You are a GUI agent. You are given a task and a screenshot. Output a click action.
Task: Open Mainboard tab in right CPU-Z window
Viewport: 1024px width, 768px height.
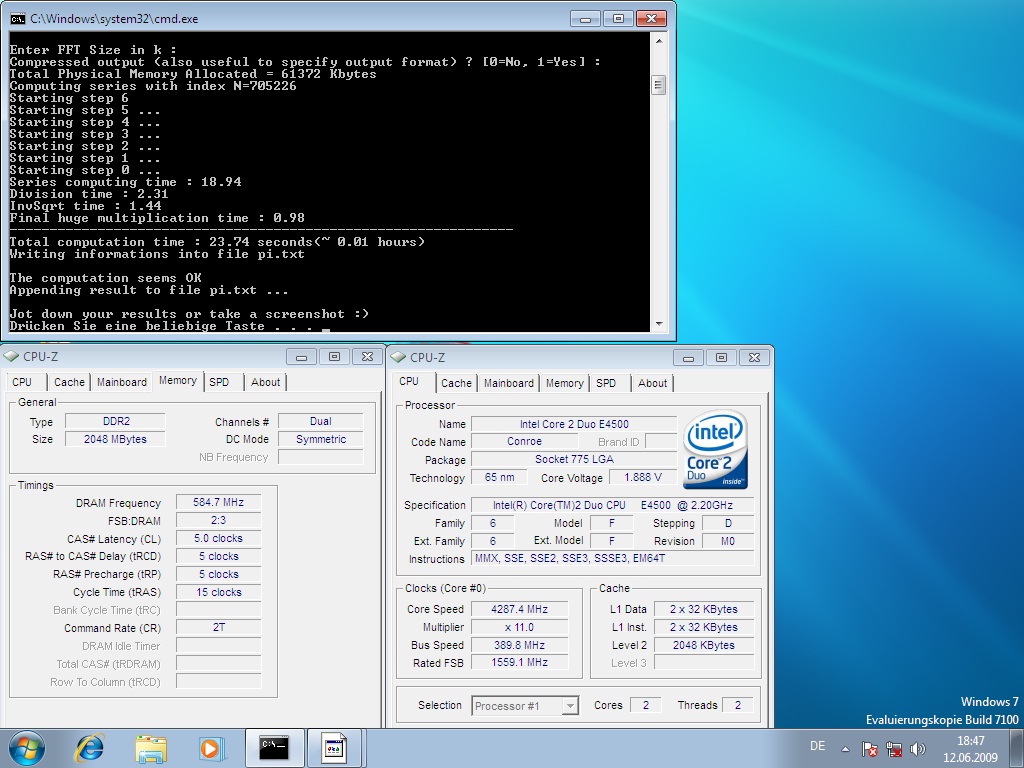coord(509,383)
